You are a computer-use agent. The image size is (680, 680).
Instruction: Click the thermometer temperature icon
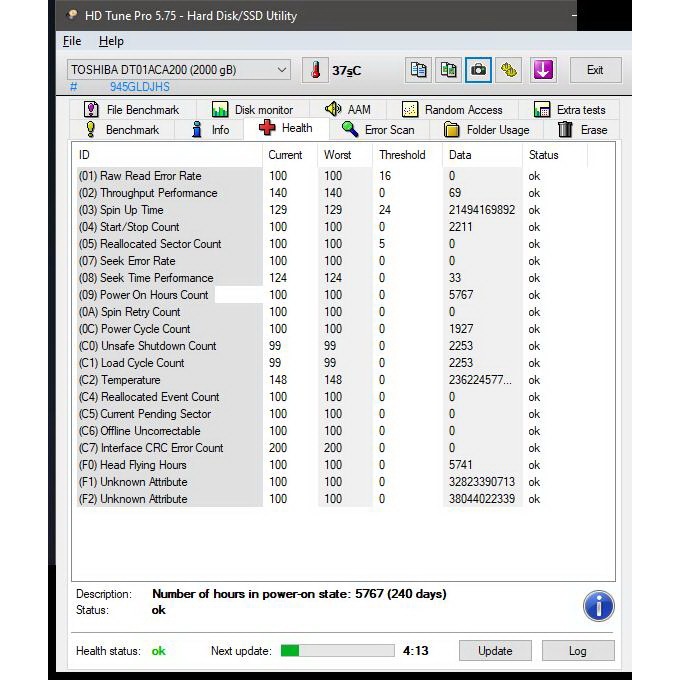tap(316, 70)
